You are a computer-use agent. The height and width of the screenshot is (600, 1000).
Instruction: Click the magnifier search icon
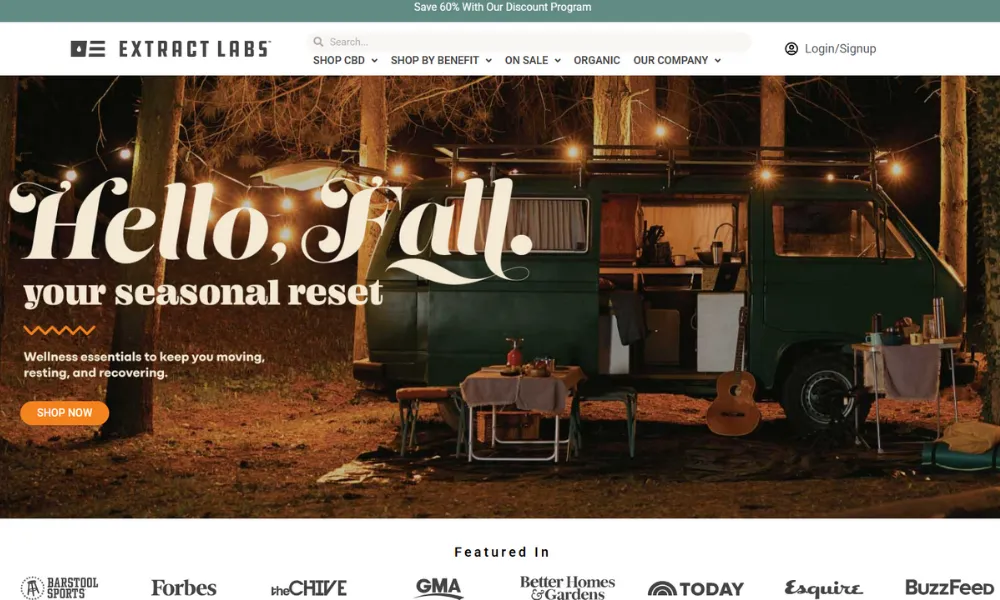coord(318,42)
